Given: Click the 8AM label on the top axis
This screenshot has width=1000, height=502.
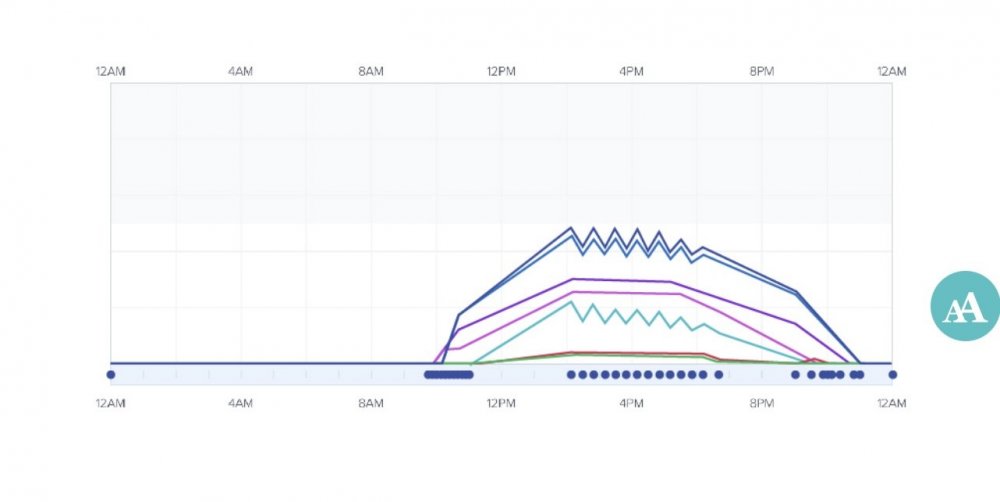Looking at the screenshot, I should point(370,71).
